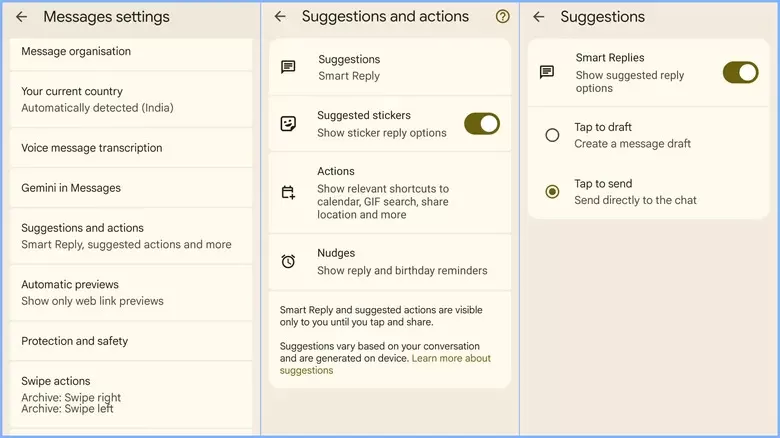This screenshot has height=438, width=780.
Task: Open Gemini in Messages setting
Action: [131, 188]
